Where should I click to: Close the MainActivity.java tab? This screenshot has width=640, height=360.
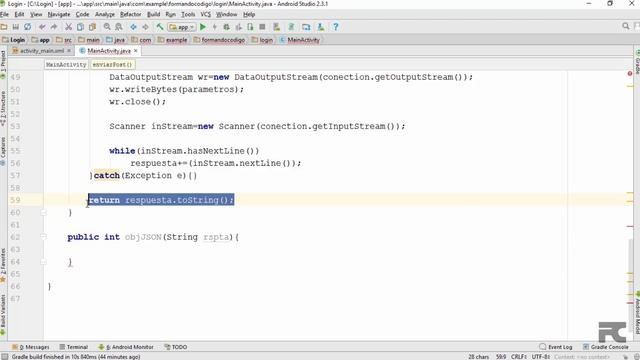[x=136, y=51]
